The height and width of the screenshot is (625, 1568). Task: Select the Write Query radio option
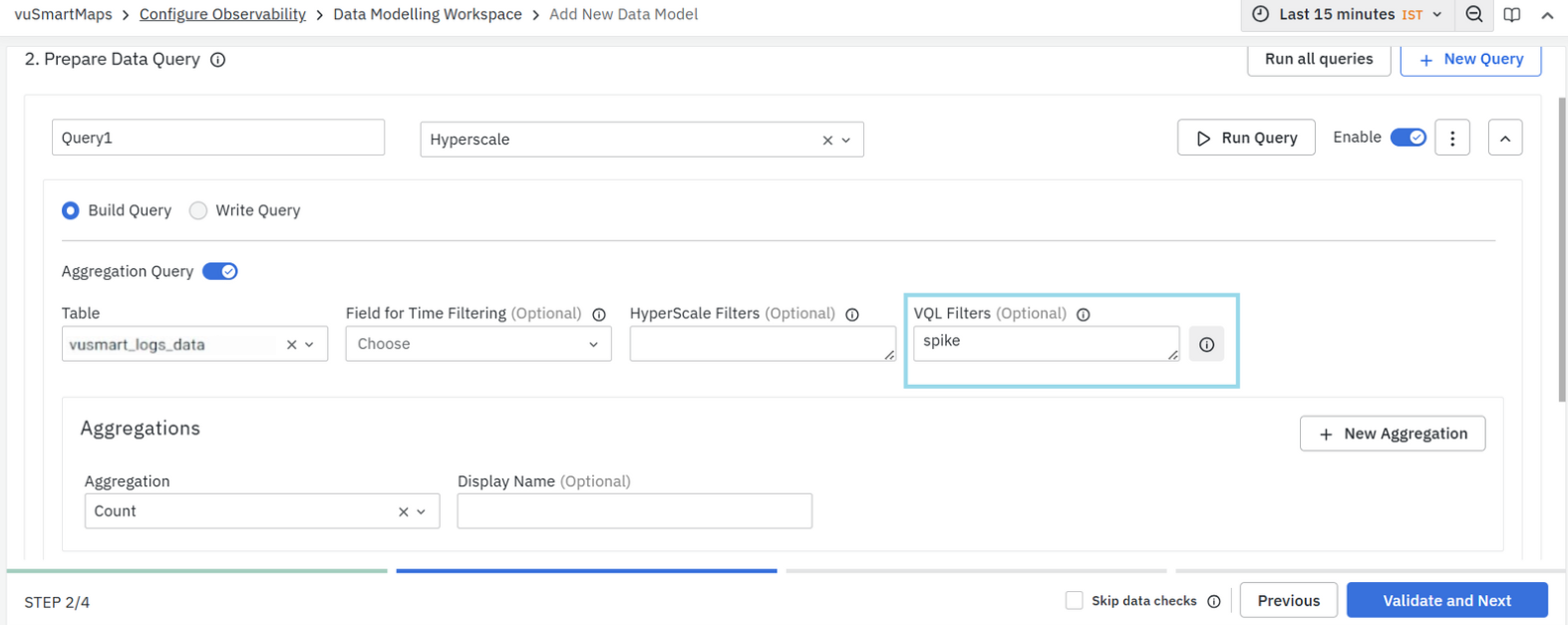[198, 211]
